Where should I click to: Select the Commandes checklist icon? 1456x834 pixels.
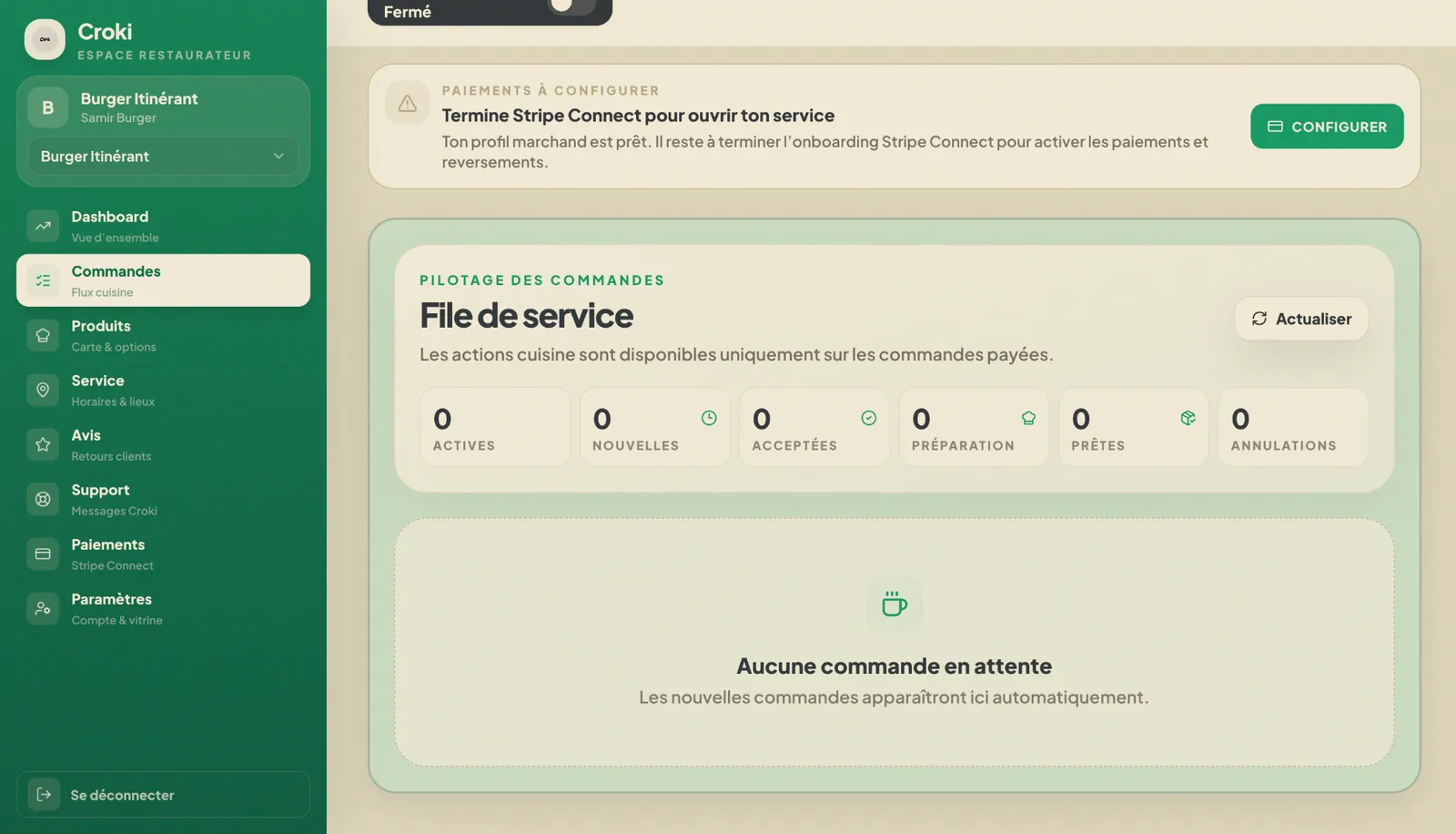pyautogui.click(x=43, y=280)
